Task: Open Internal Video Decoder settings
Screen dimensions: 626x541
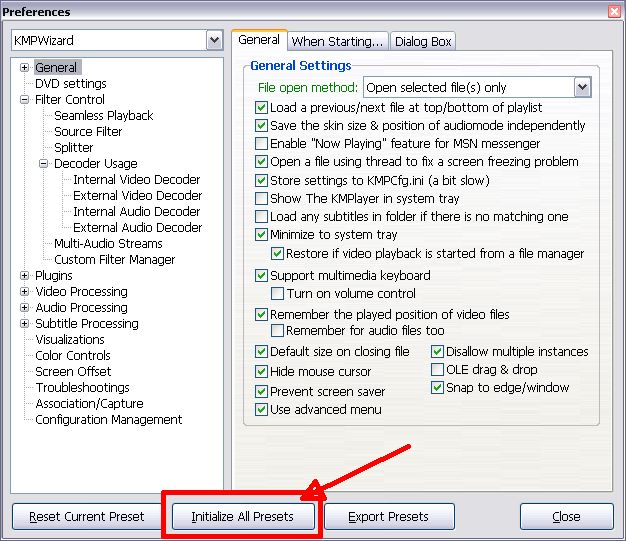Action: (137, 179)
